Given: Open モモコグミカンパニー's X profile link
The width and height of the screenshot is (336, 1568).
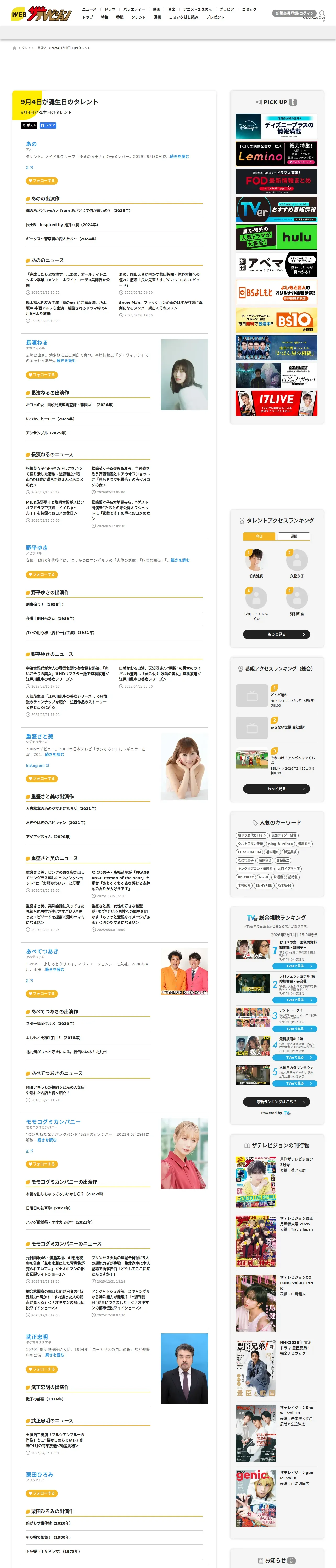Looking at the screenshot, I should (29, 1151).
